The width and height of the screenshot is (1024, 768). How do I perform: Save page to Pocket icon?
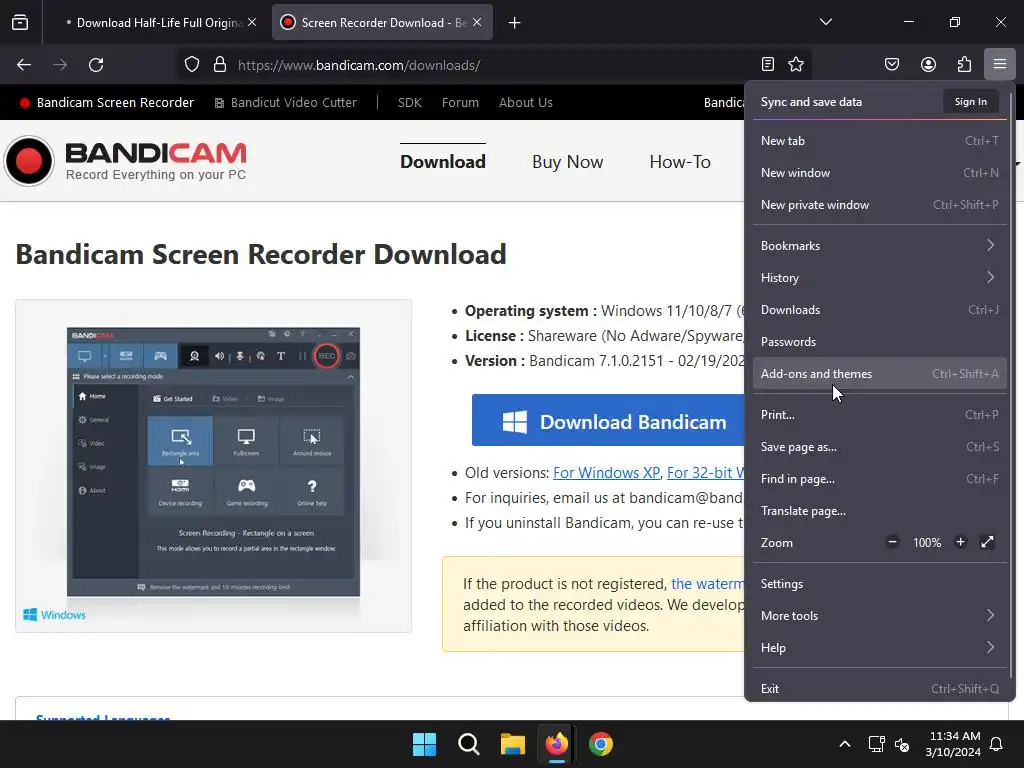892,64
